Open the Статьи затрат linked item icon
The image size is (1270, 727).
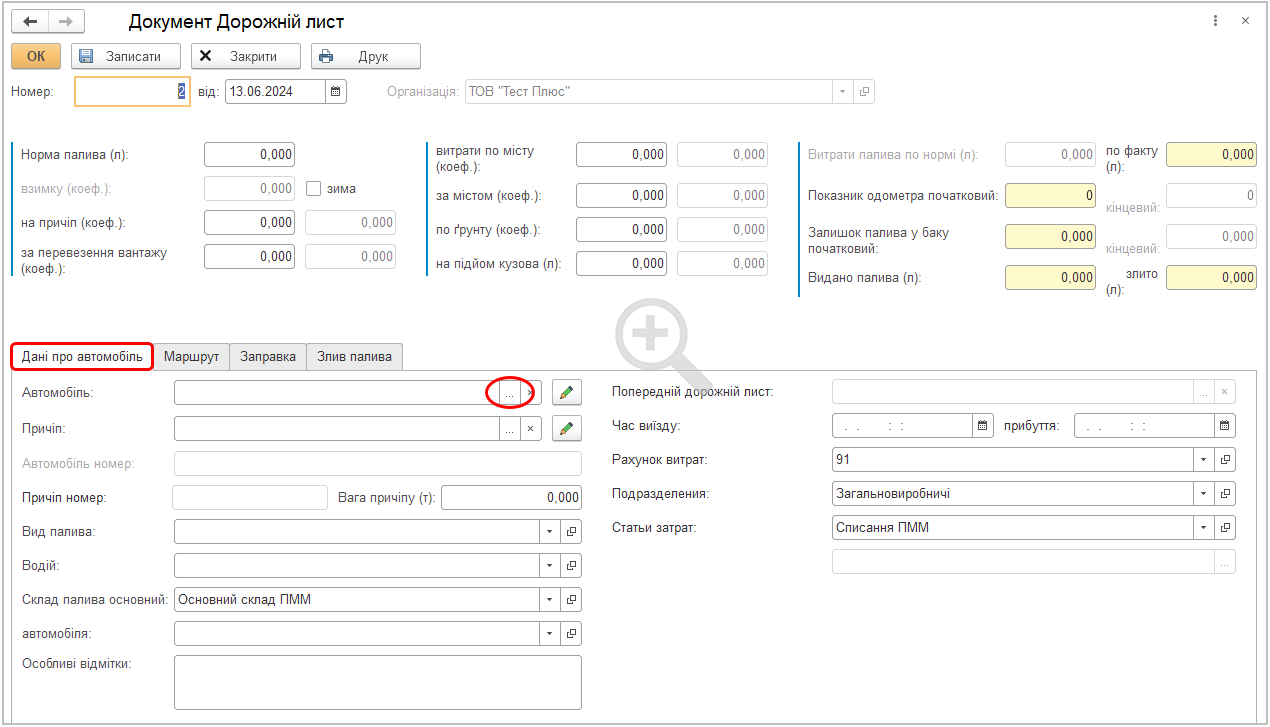pyautogui.click(x=1225, y=527)
